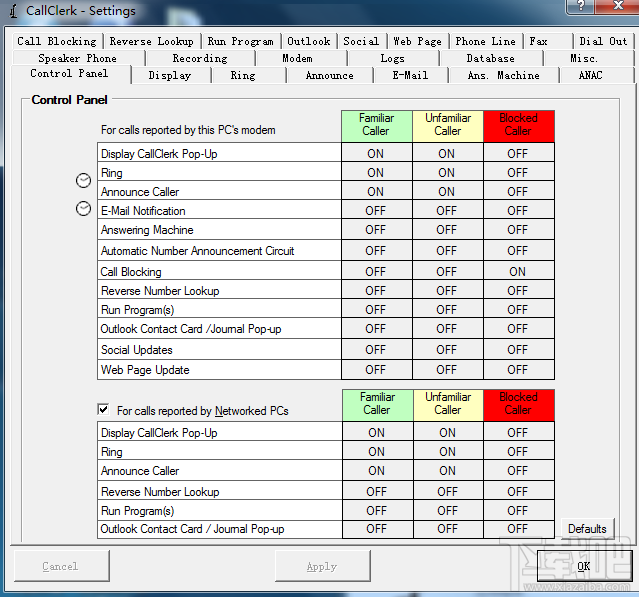Toggle networked Ring for Blocked Caller

518,452
